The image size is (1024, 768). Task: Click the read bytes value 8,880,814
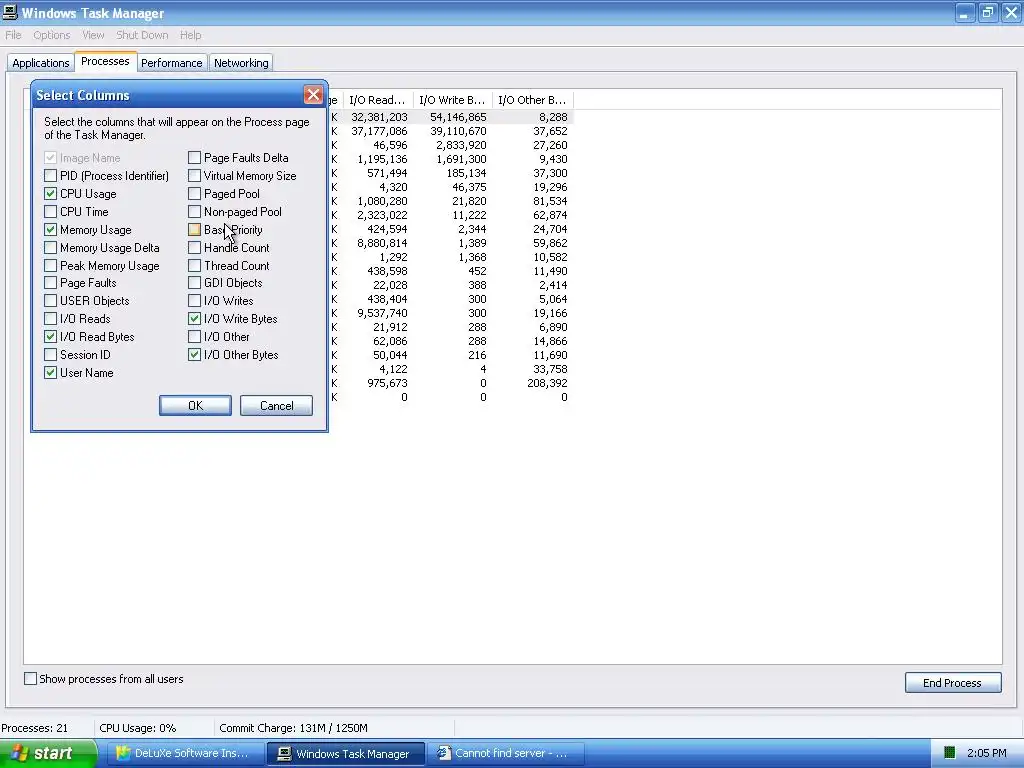pyautogui.click(x=382, y=243)
